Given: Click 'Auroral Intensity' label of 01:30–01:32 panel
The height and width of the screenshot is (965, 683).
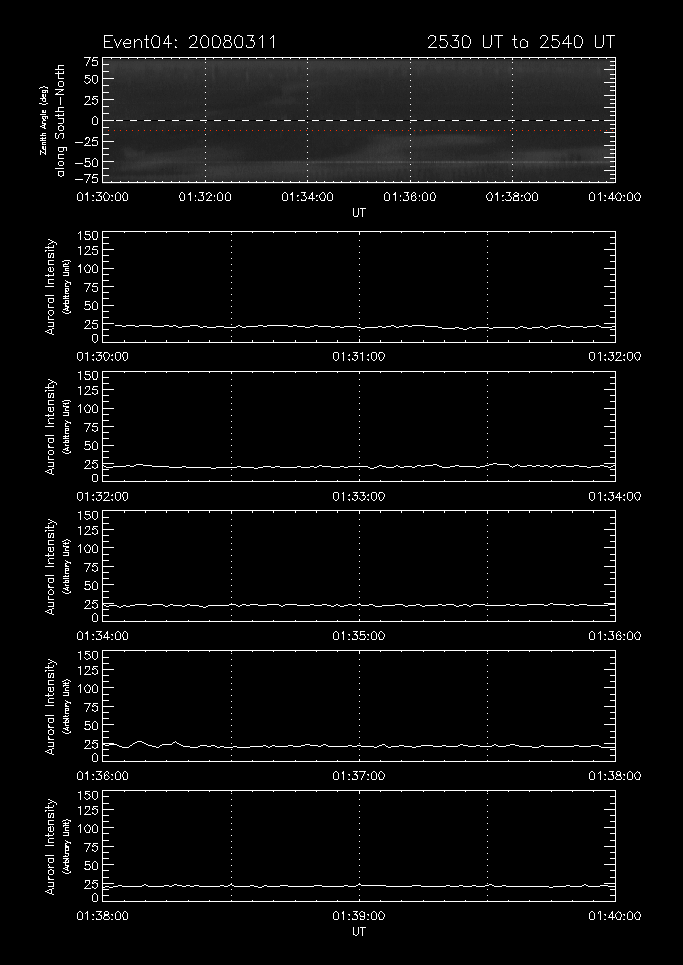Looking at the screenshot, I should 51,287.
